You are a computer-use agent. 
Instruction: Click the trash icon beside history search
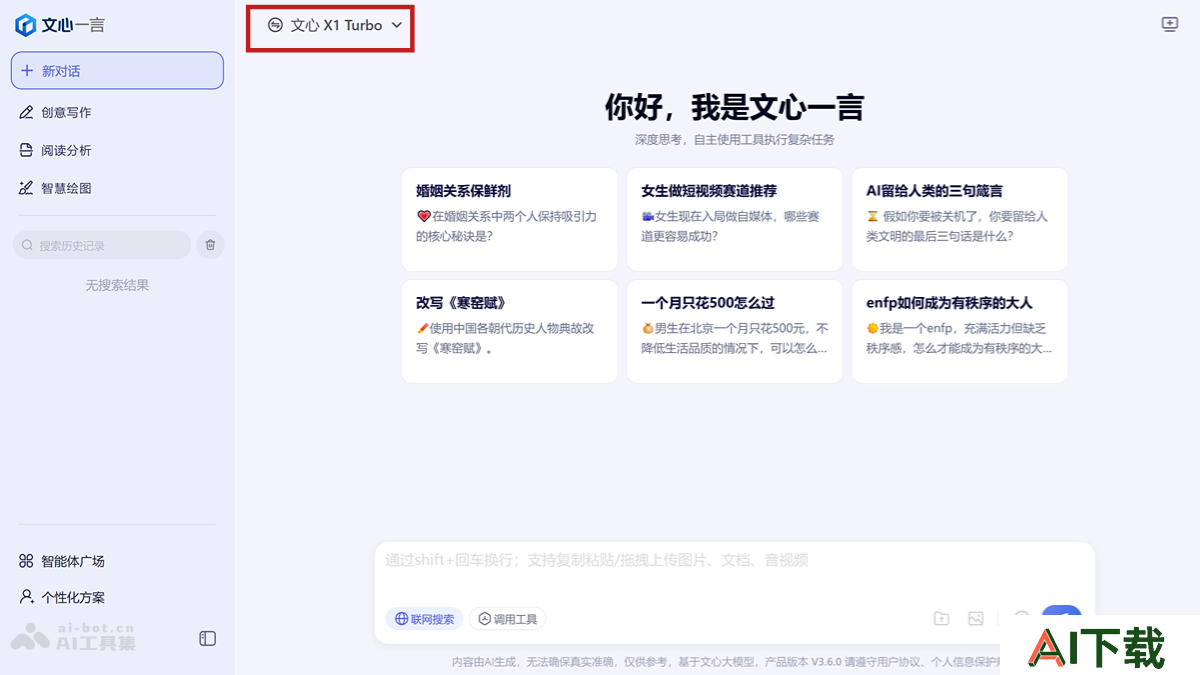210,245
